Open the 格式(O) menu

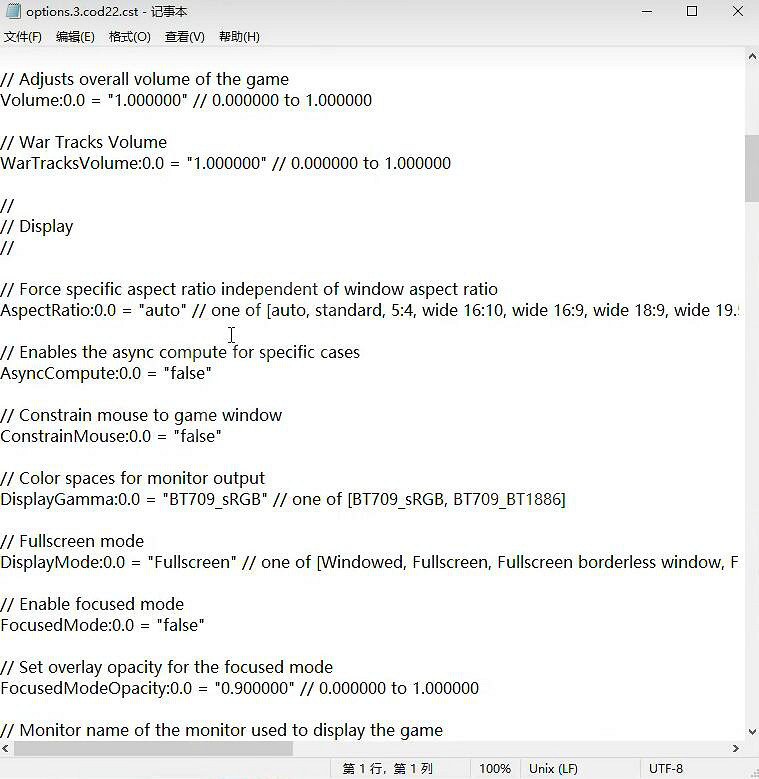(x=129, y=37)
